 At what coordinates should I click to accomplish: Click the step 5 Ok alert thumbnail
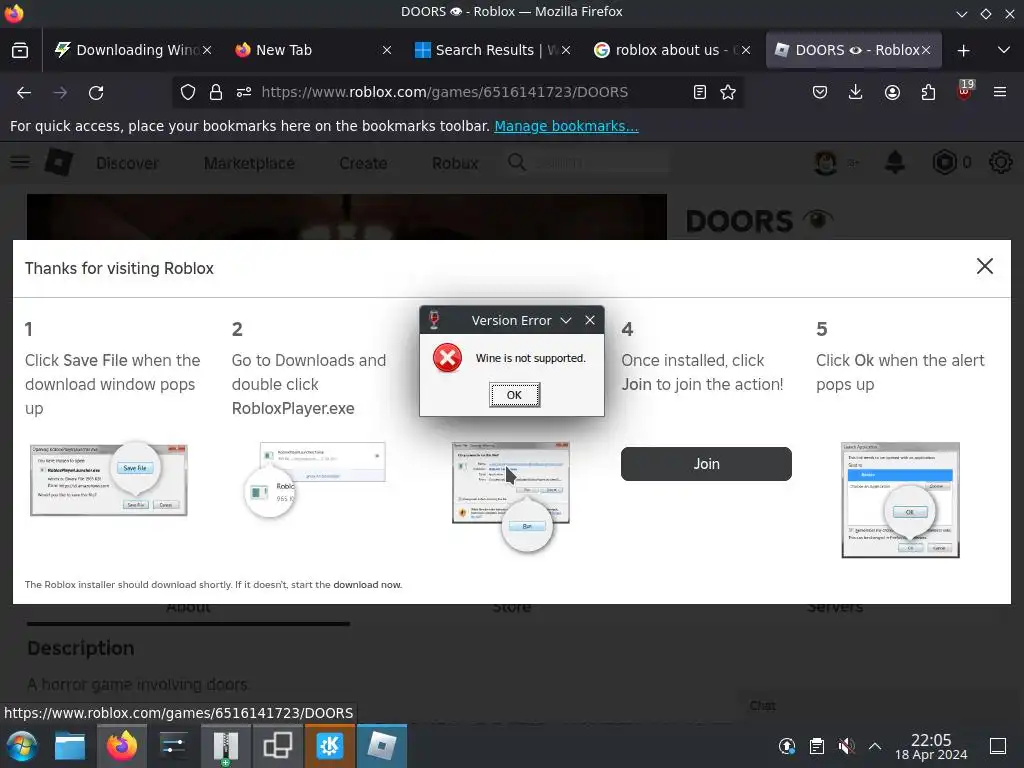click(x=900, y=500)
